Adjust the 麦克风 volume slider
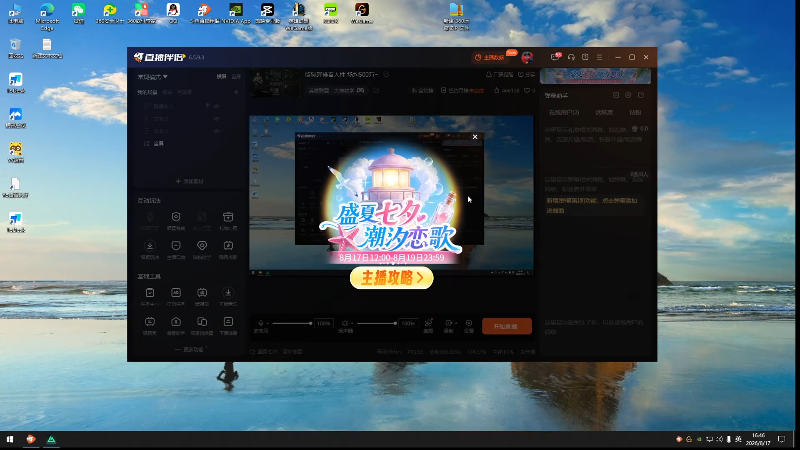The width and height of the screenshot is (800, 450). [x=291, y=323]
